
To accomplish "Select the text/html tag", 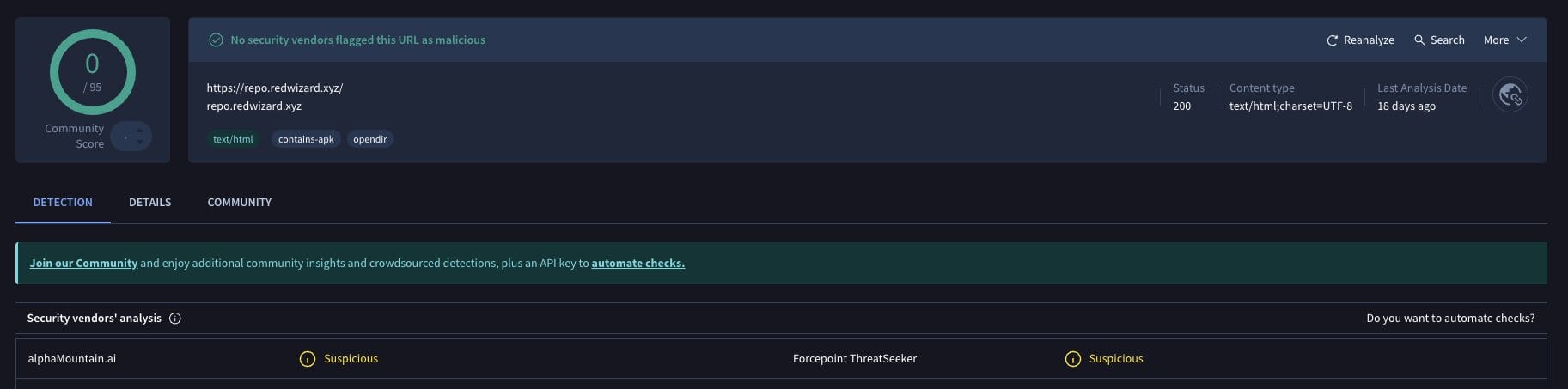I will [233, 139].
